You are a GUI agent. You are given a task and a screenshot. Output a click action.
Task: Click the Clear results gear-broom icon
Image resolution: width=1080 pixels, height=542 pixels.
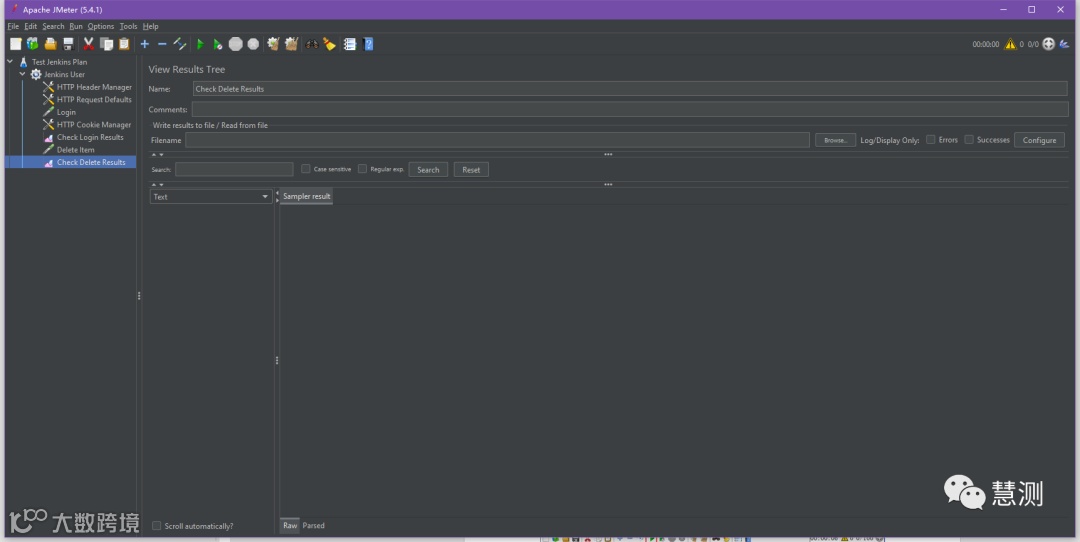pos(273,44)
